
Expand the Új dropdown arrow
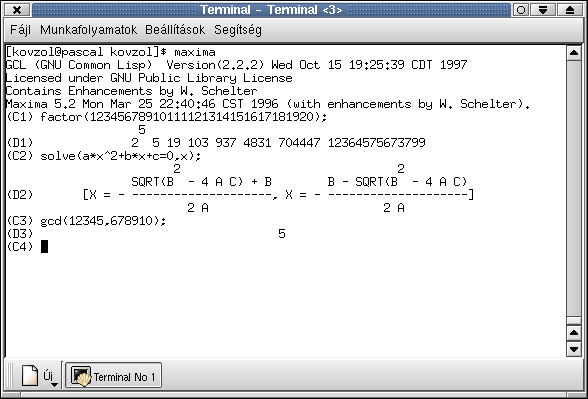tap(54, 384)
